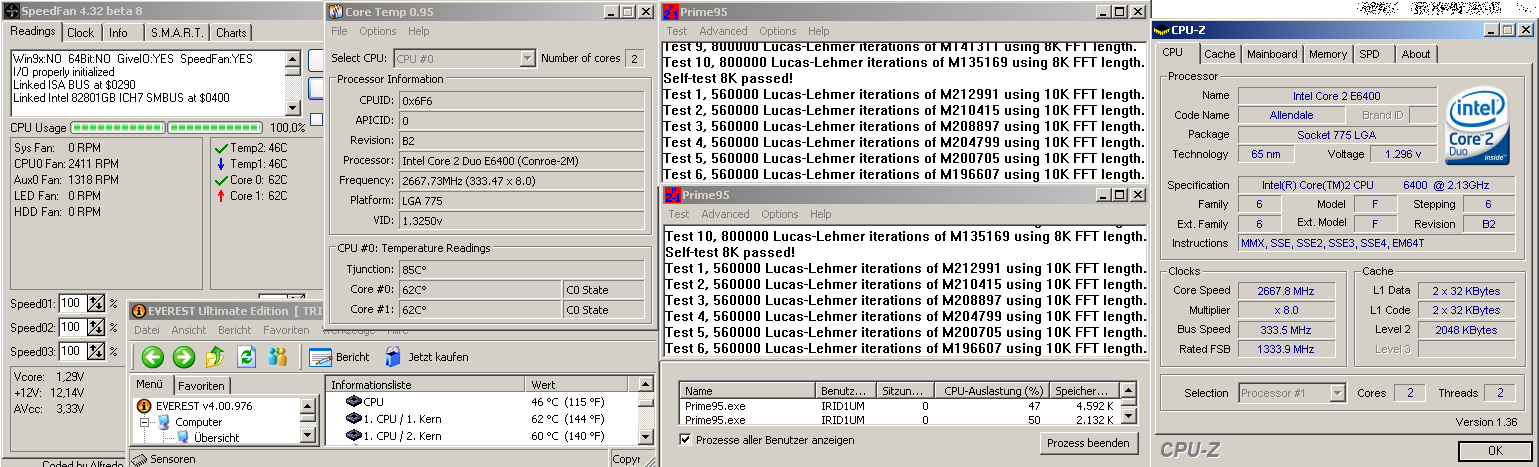The image size is (1539, 467).
Task: Select the Prime95.exe process row with 4.592 K
Action: coord(900,406)
